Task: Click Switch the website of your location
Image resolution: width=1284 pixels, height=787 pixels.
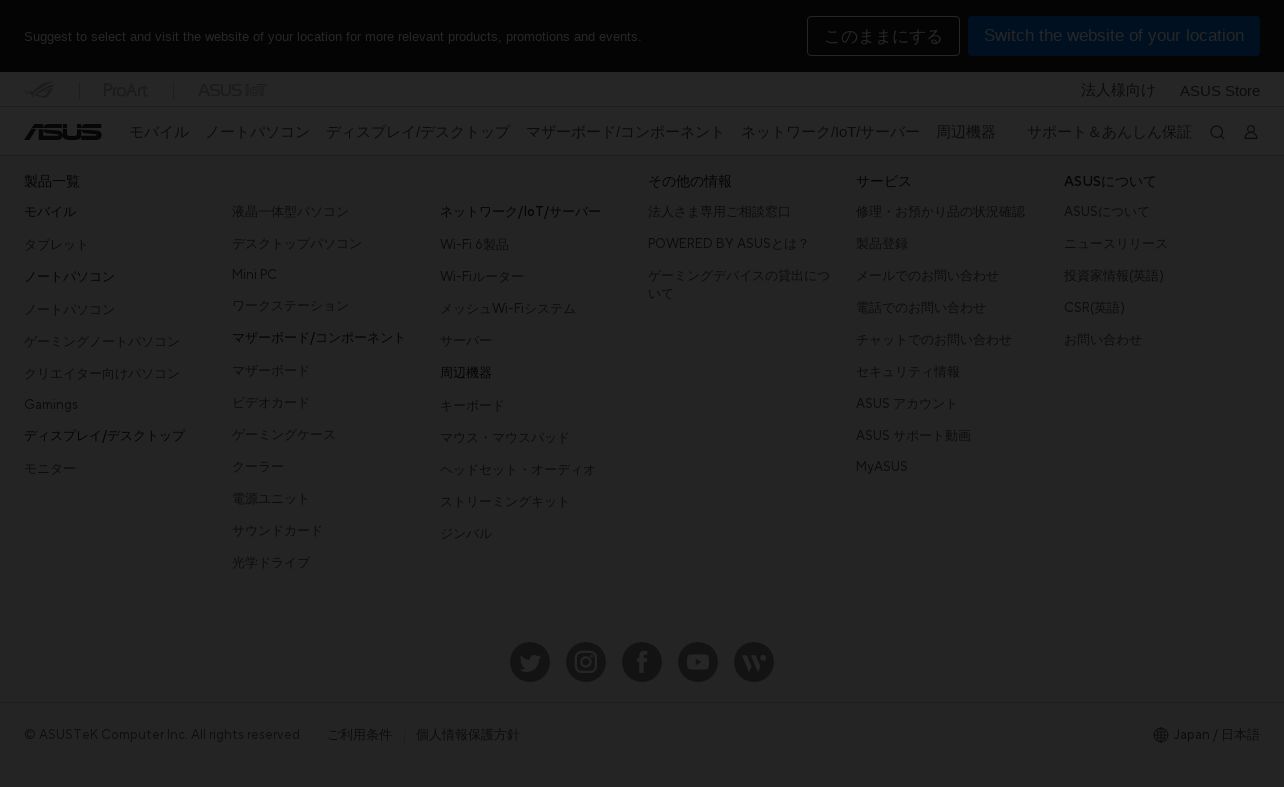Action: pos(1114,36)
